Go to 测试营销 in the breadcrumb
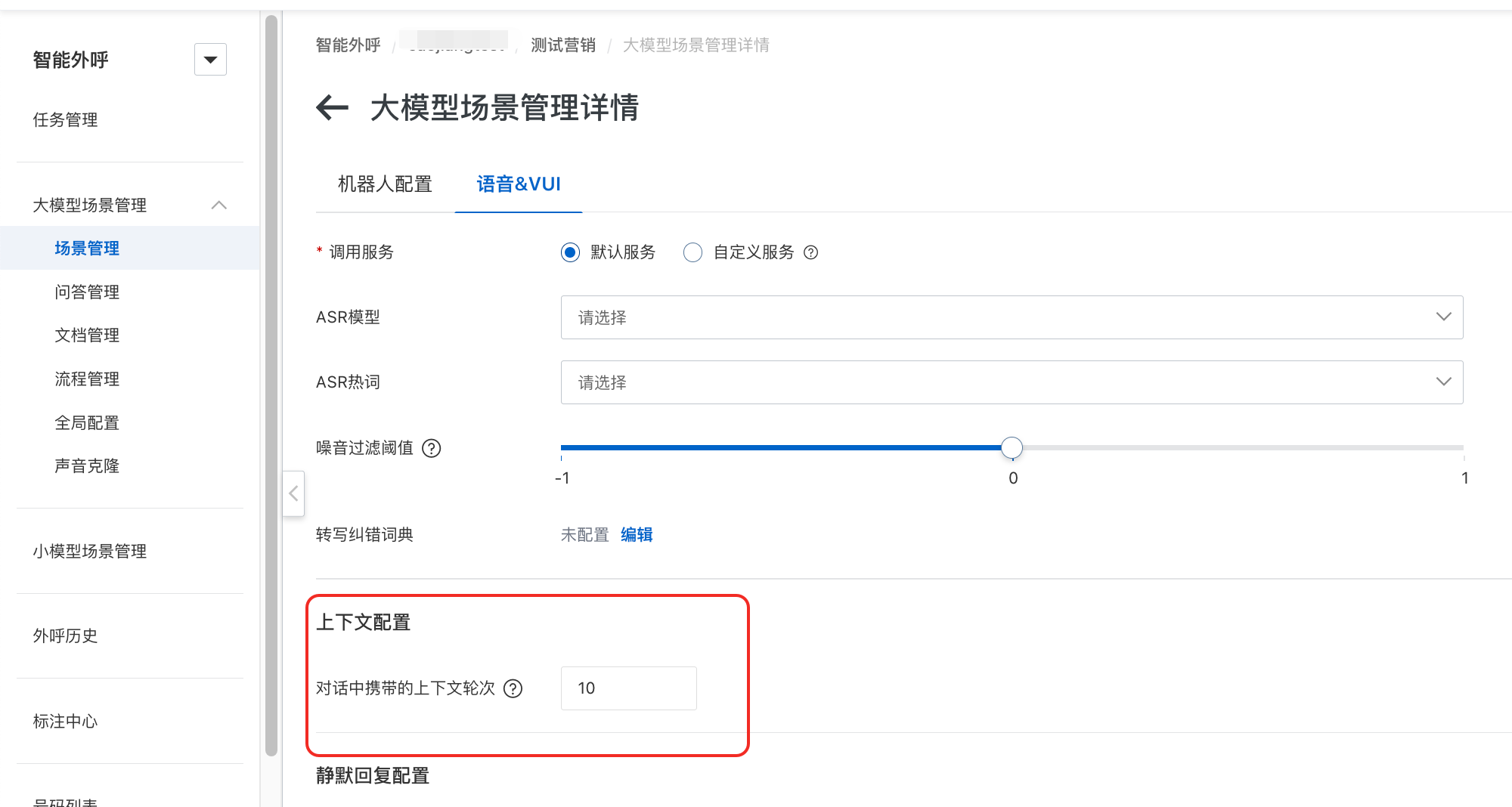Viewport: 1512px width, 807px height. coord(563,45)
